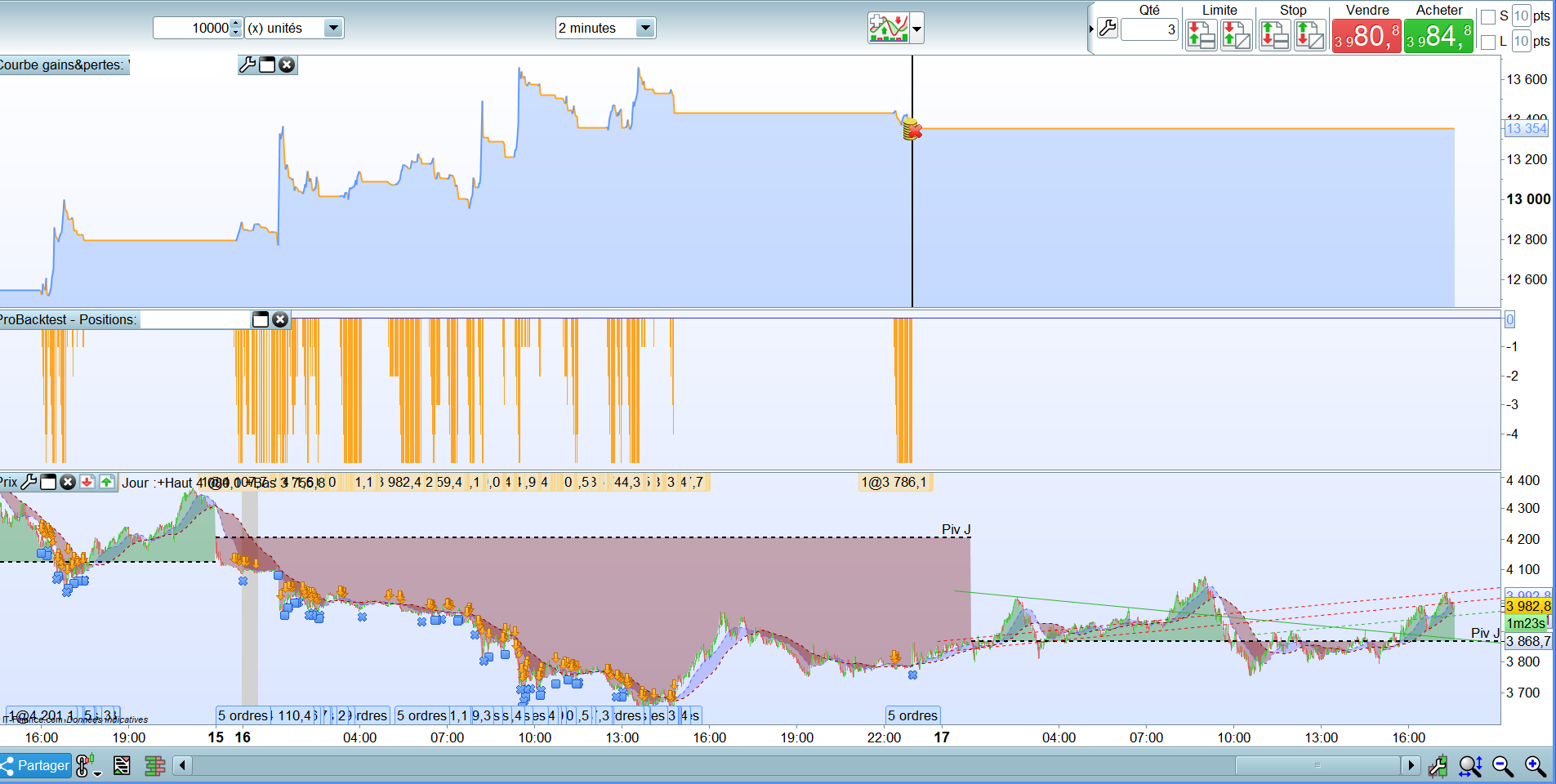Click the 3 868,7 pivot price label
Viewport: 1556px width, 784px height.
click(x=1528, y=642)
